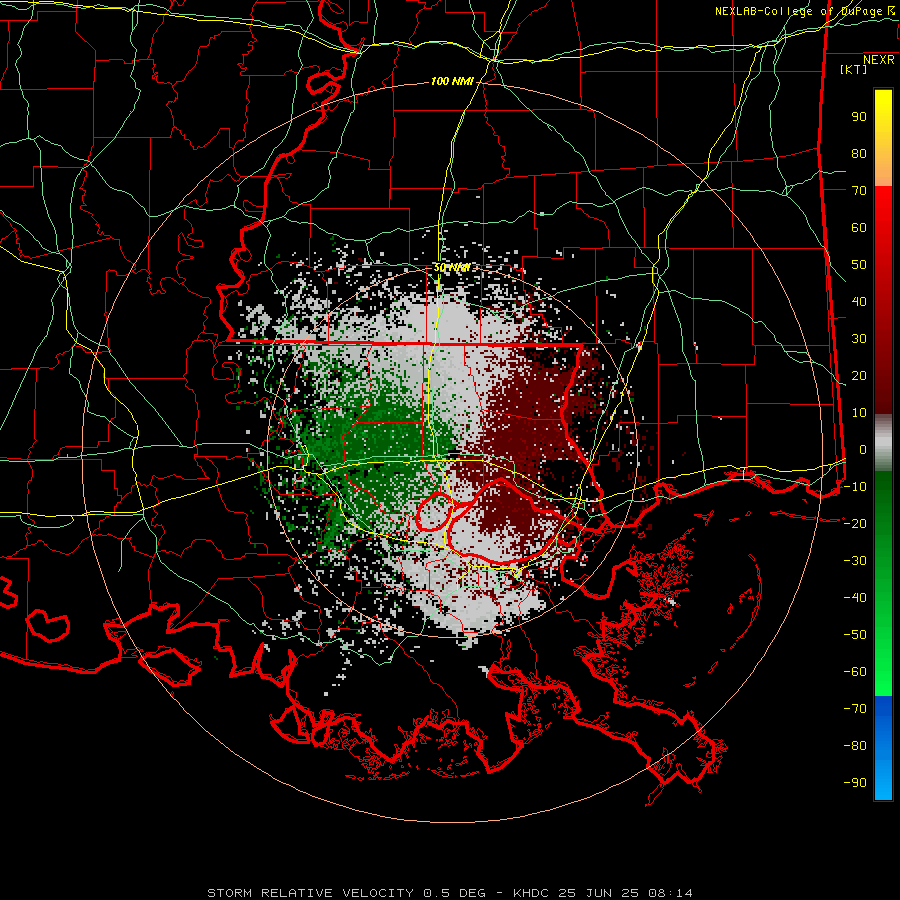The width and height of the screenshot is (900, 900).
Task: Click the blue legend segment near -80
Action: pos(883,746)
